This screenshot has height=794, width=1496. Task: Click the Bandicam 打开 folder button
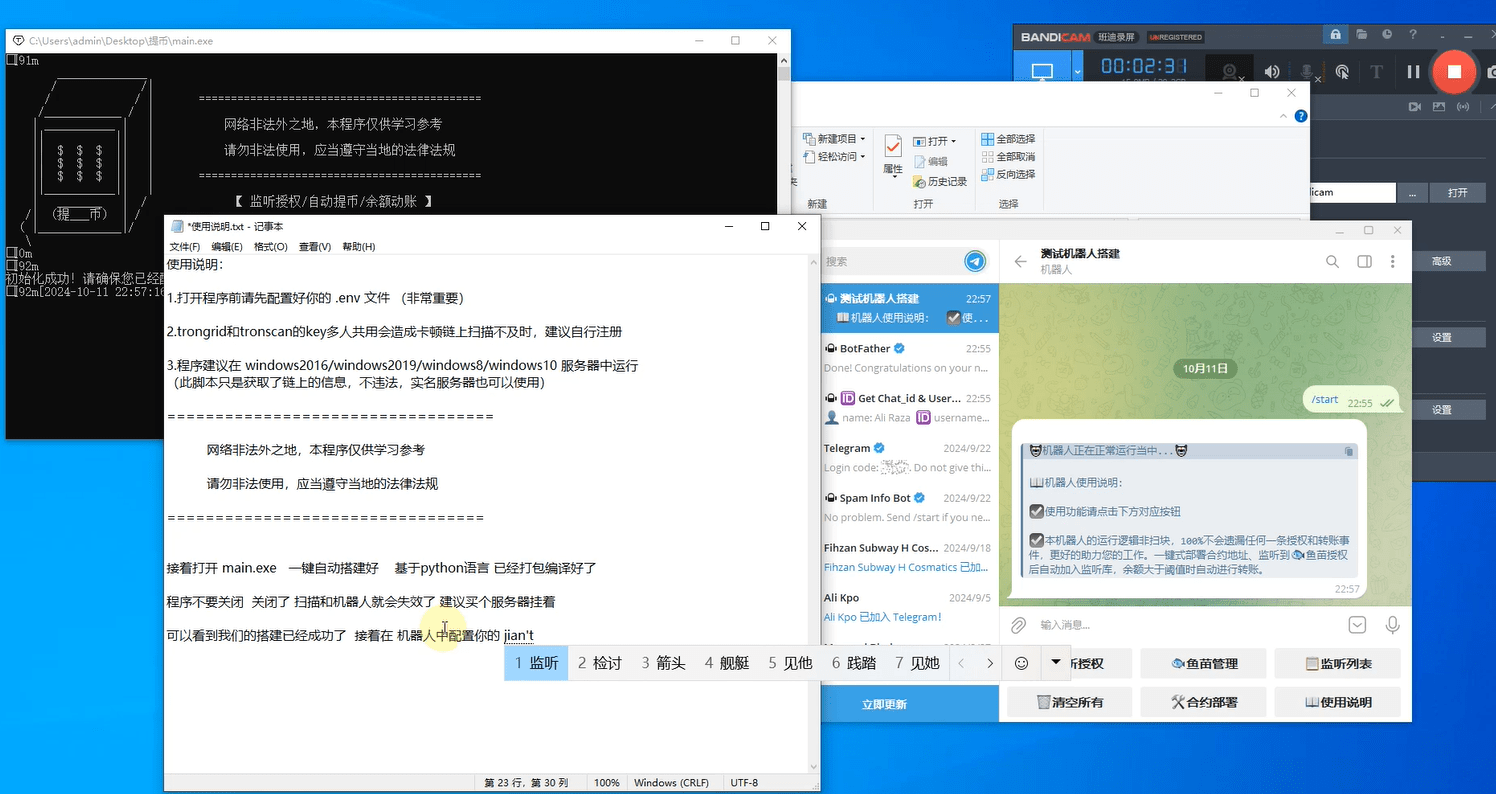tap(1457, 192)
